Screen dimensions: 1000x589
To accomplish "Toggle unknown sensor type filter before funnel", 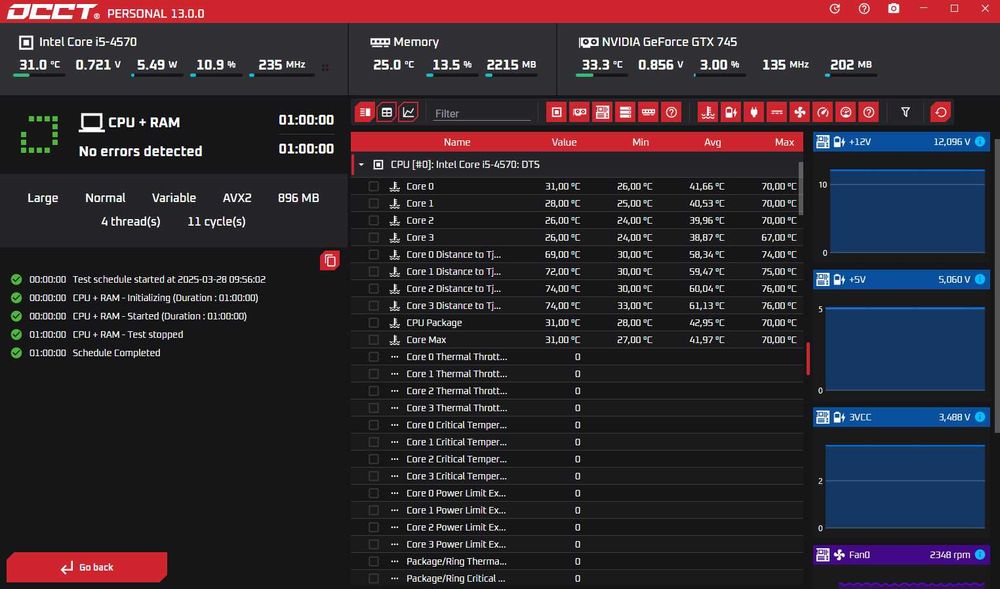I will click(869, 112).
